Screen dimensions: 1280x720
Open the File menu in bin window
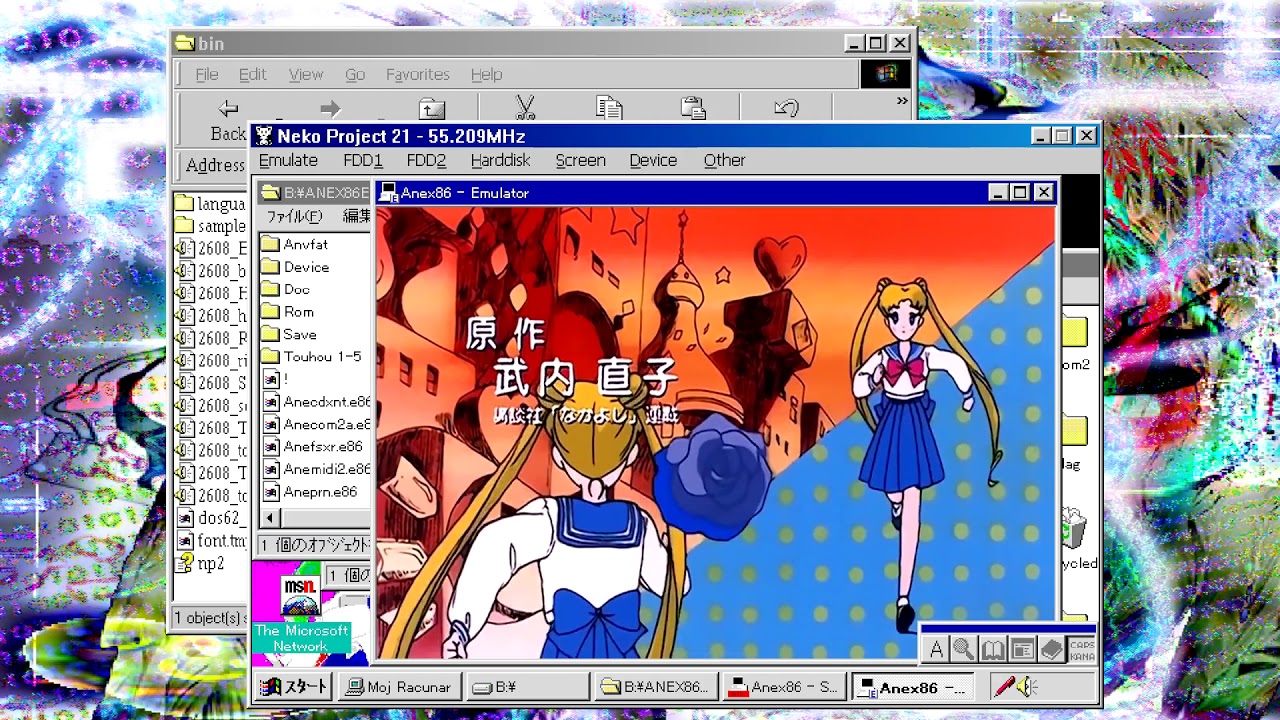tap(207, 74)
